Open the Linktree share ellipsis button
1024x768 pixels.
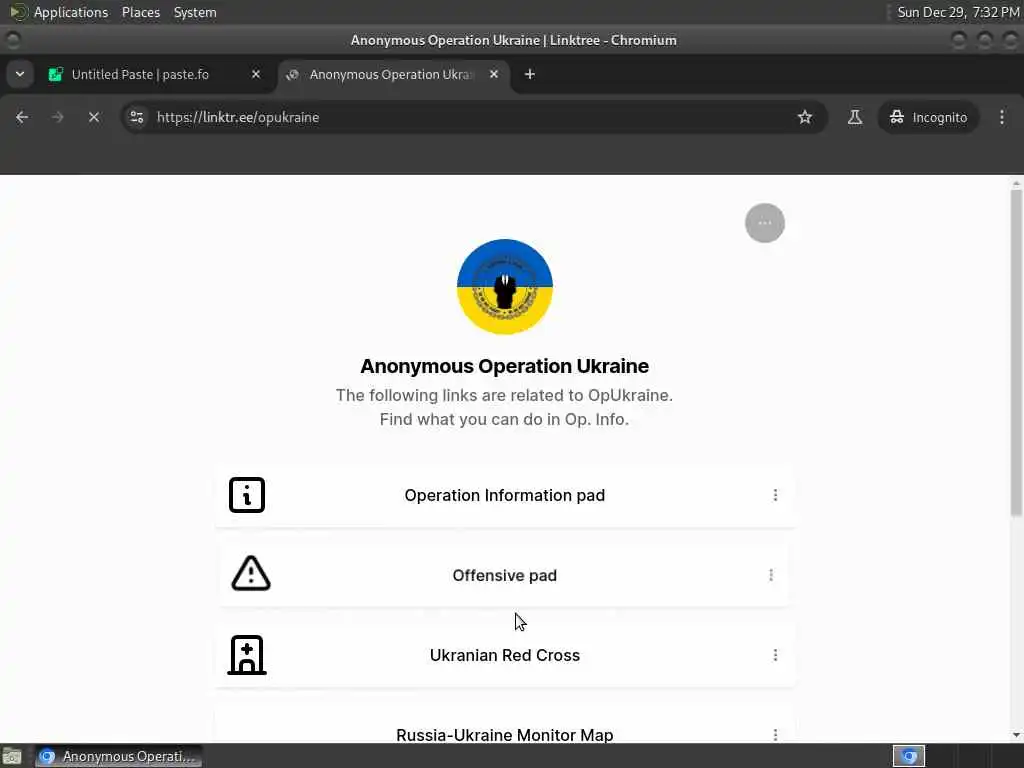coord(765,223)
